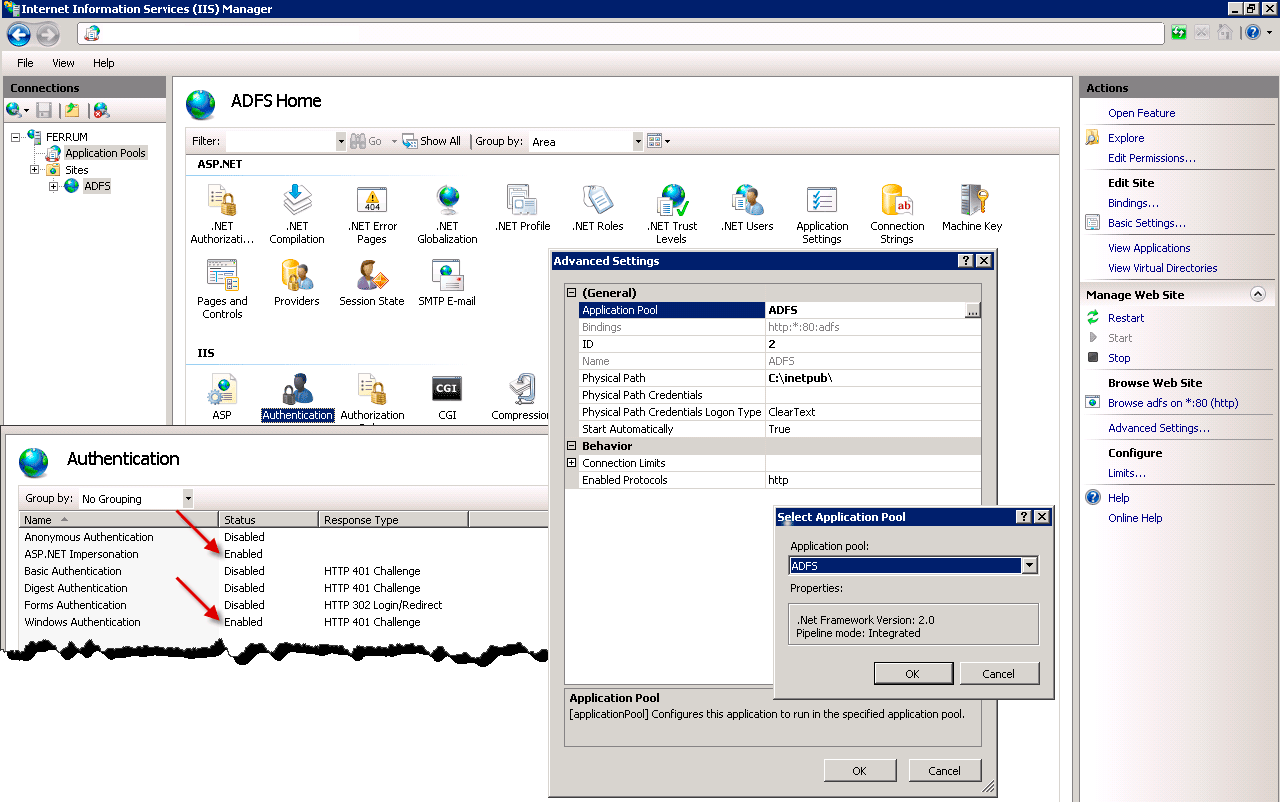Click into the Filter text field
The image size is (1280, 802).
pyautogui.click(x=279, y=142)
